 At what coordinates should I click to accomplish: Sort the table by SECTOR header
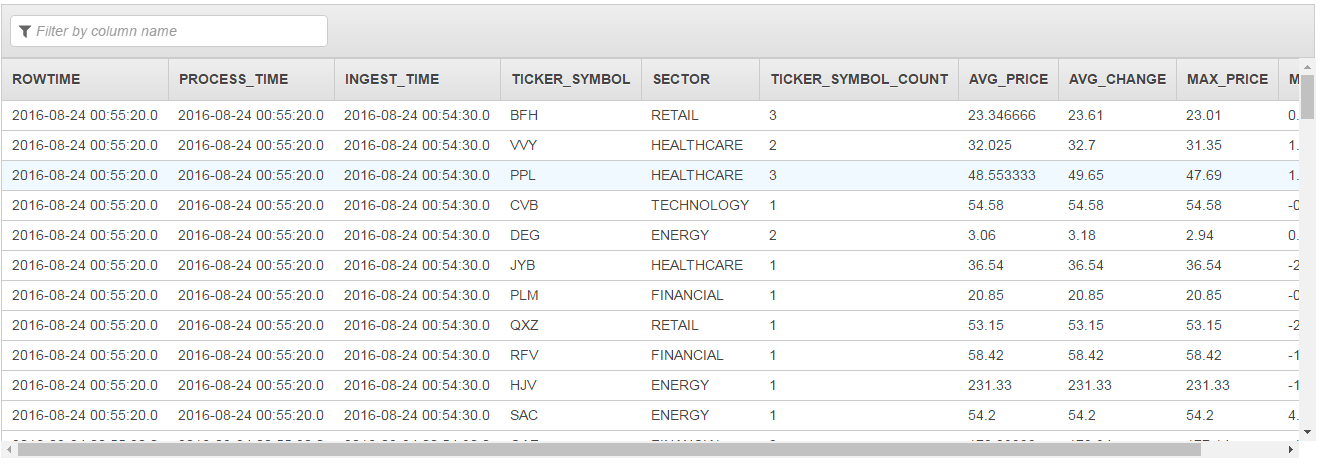(681, 79)
